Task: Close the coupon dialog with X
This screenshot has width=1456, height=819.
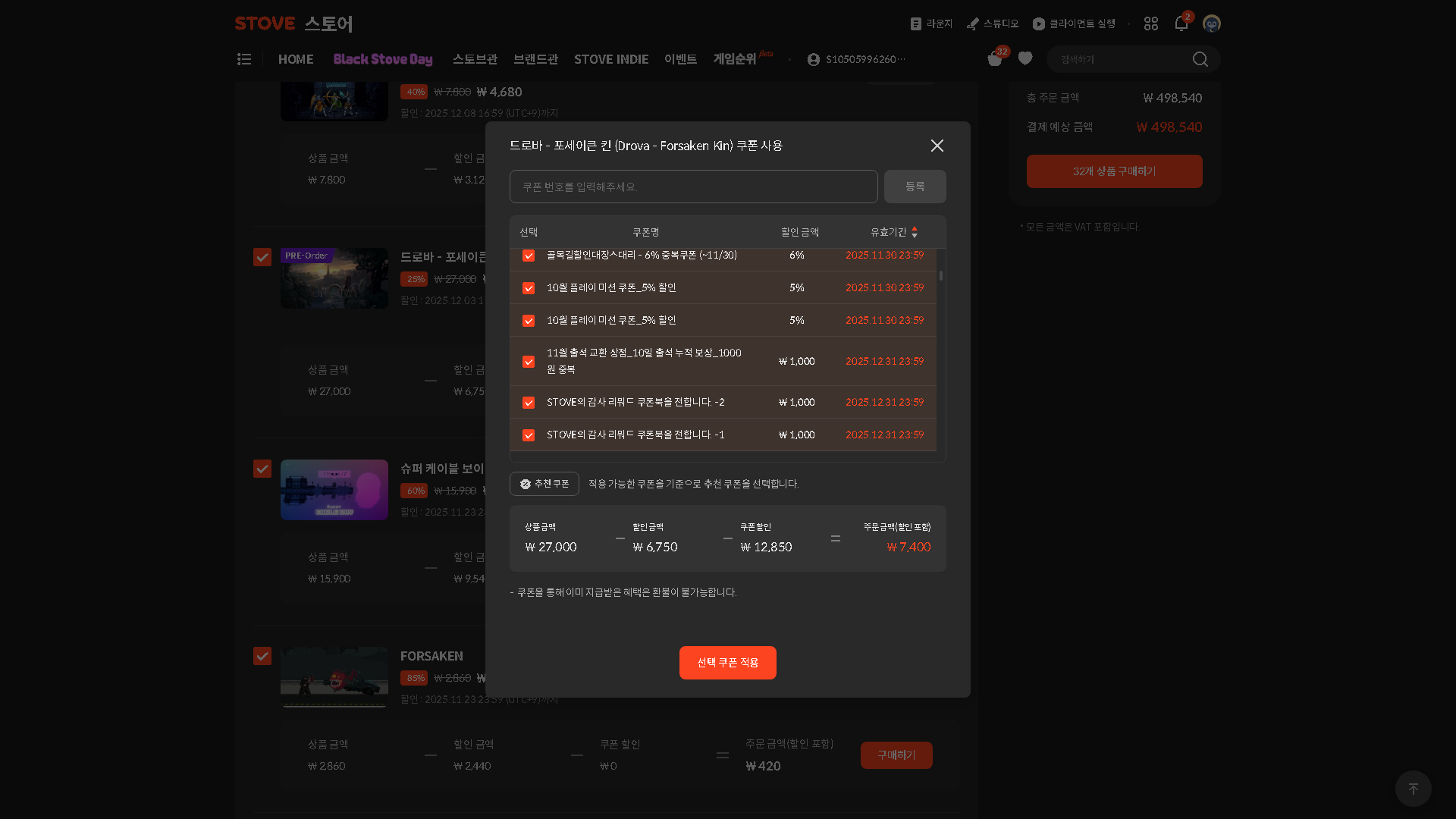Action: click(937, 146)
